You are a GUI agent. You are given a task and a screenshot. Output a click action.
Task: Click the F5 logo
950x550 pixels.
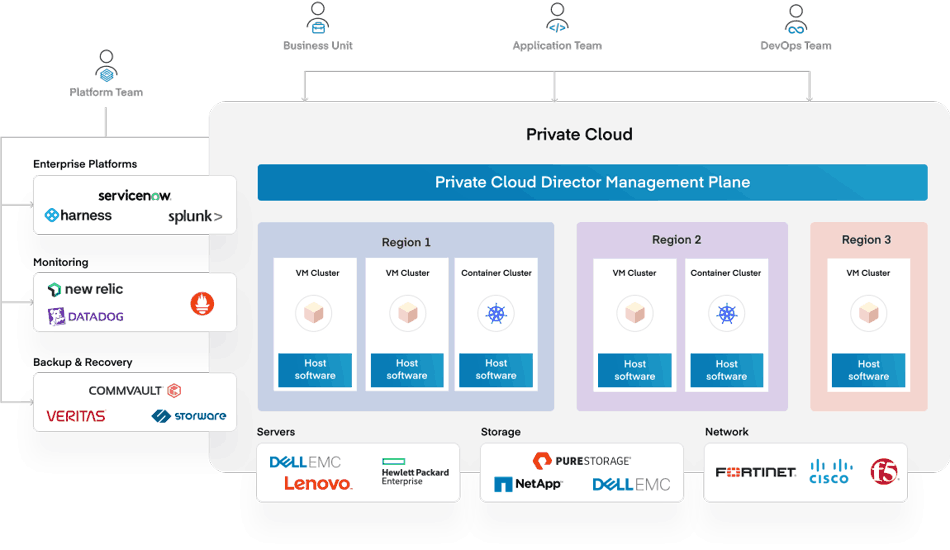click(884, 471)
